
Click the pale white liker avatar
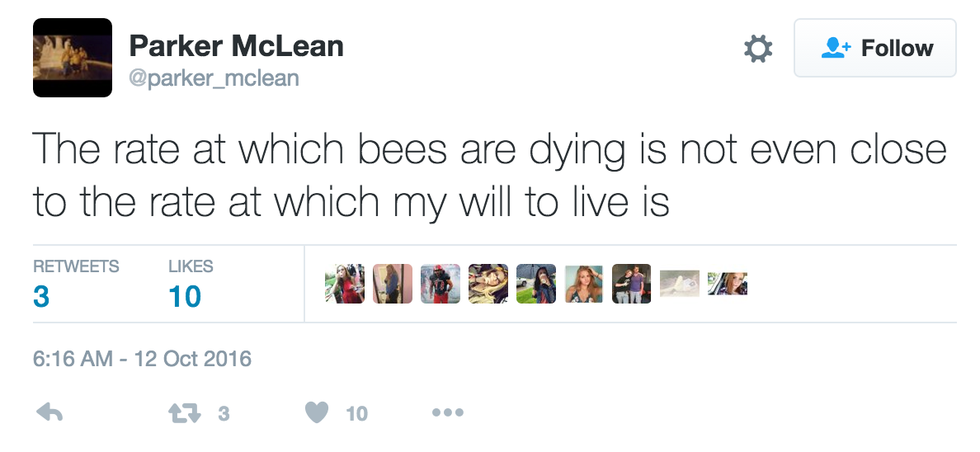679,284
